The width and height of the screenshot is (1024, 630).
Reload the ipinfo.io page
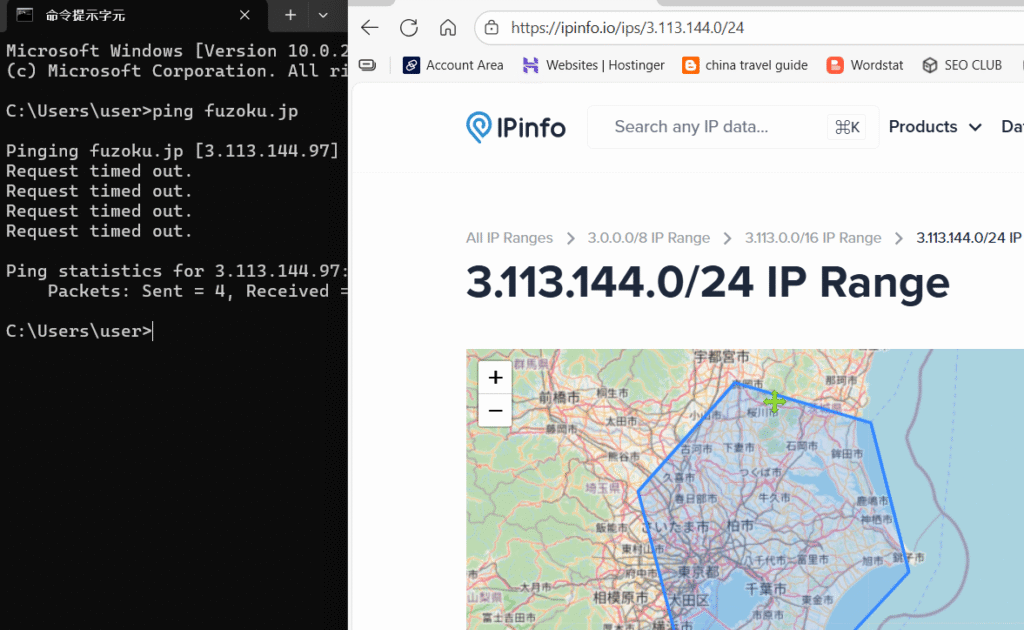[x=409, y=28]
